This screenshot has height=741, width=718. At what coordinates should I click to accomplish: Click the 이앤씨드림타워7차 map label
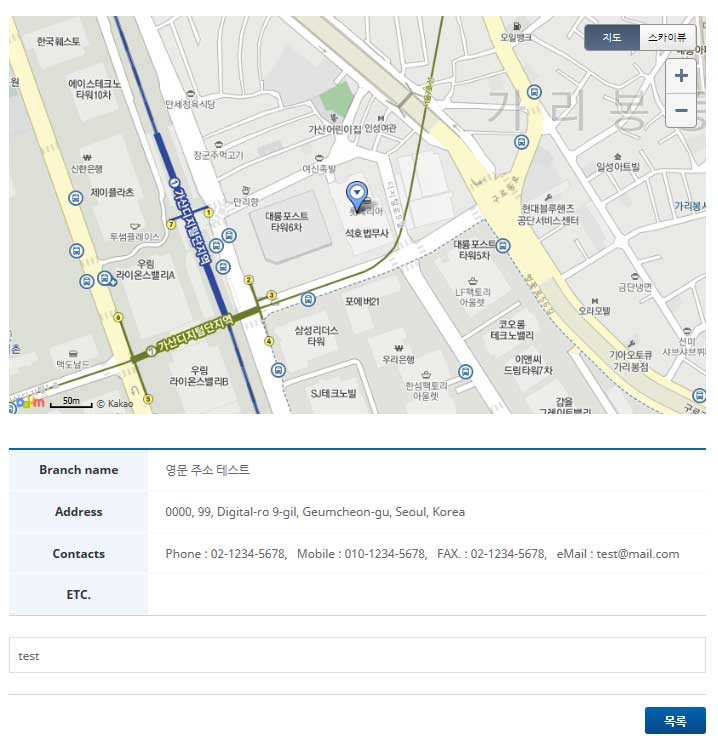(x=528, y=365)
